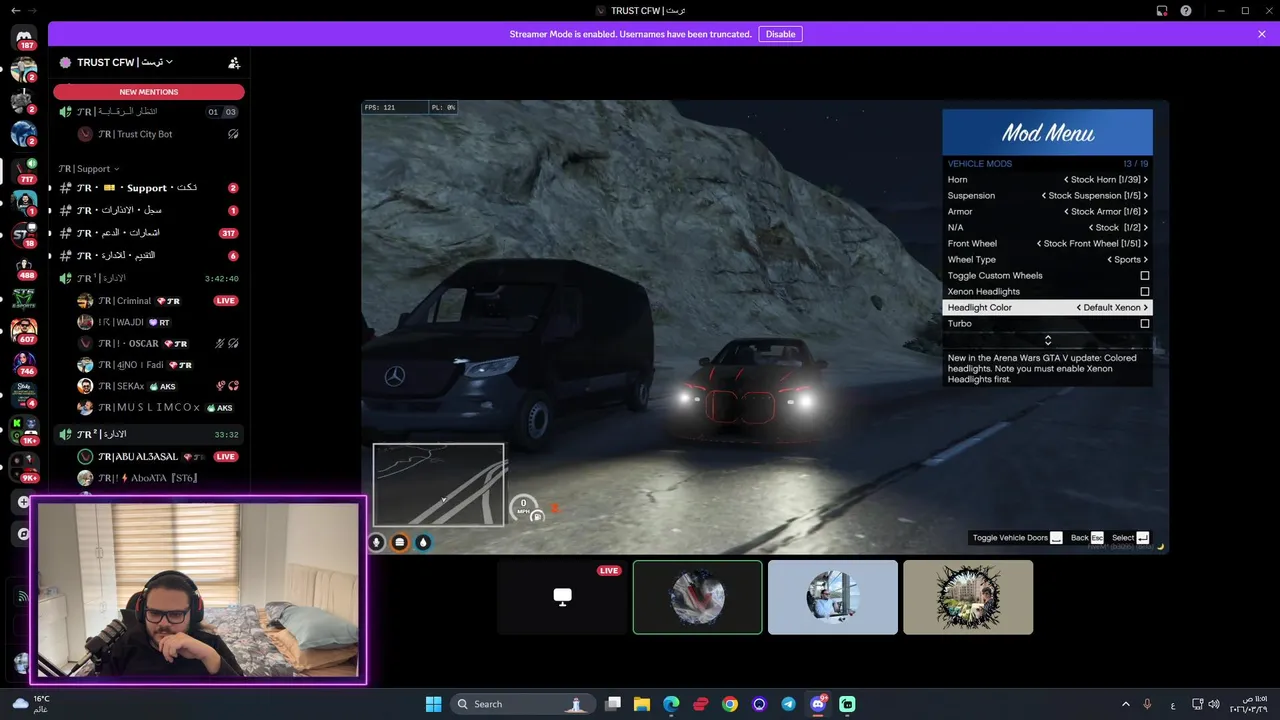Image resolution: width=1280 pixels, height=720 pixels.
Task: Click the microphone icon under the minimap
Action: tap(377, 542)
